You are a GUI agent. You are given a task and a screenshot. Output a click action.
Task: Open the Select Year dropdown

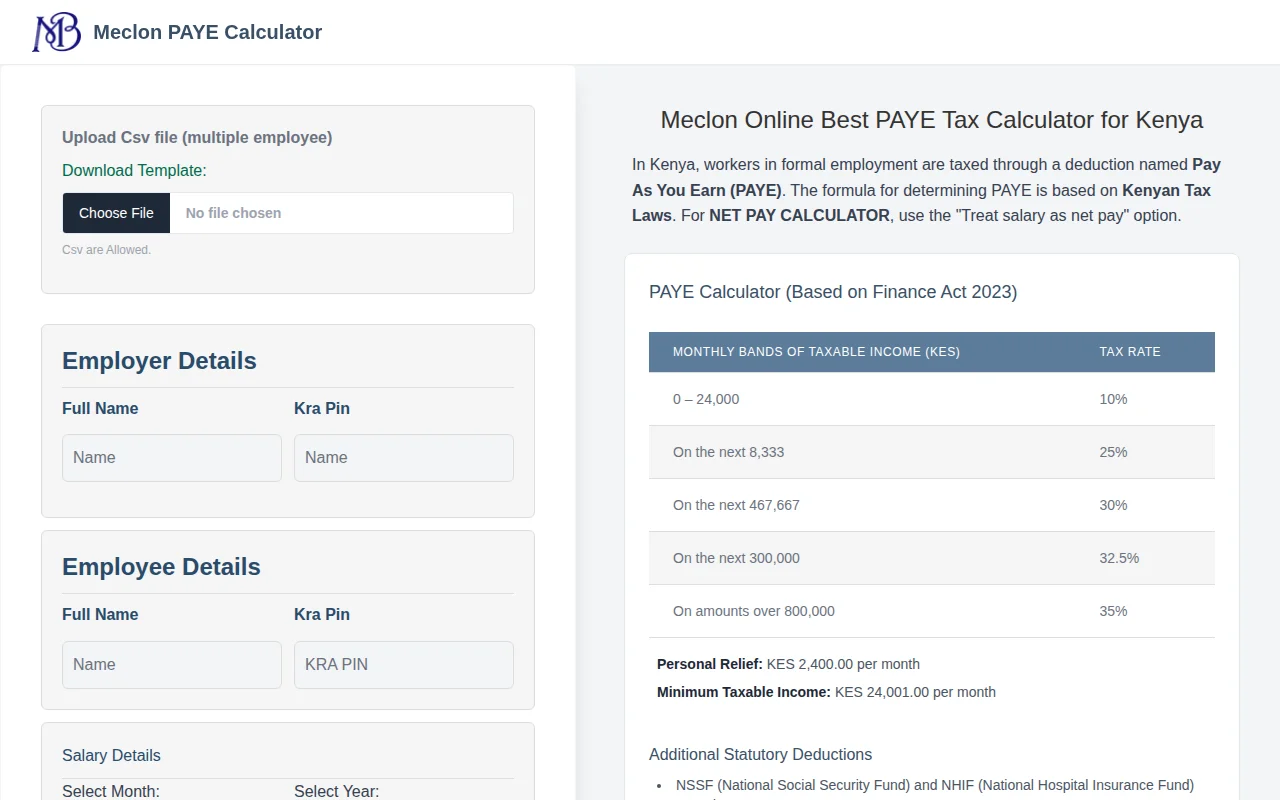[x=337, y=791]
